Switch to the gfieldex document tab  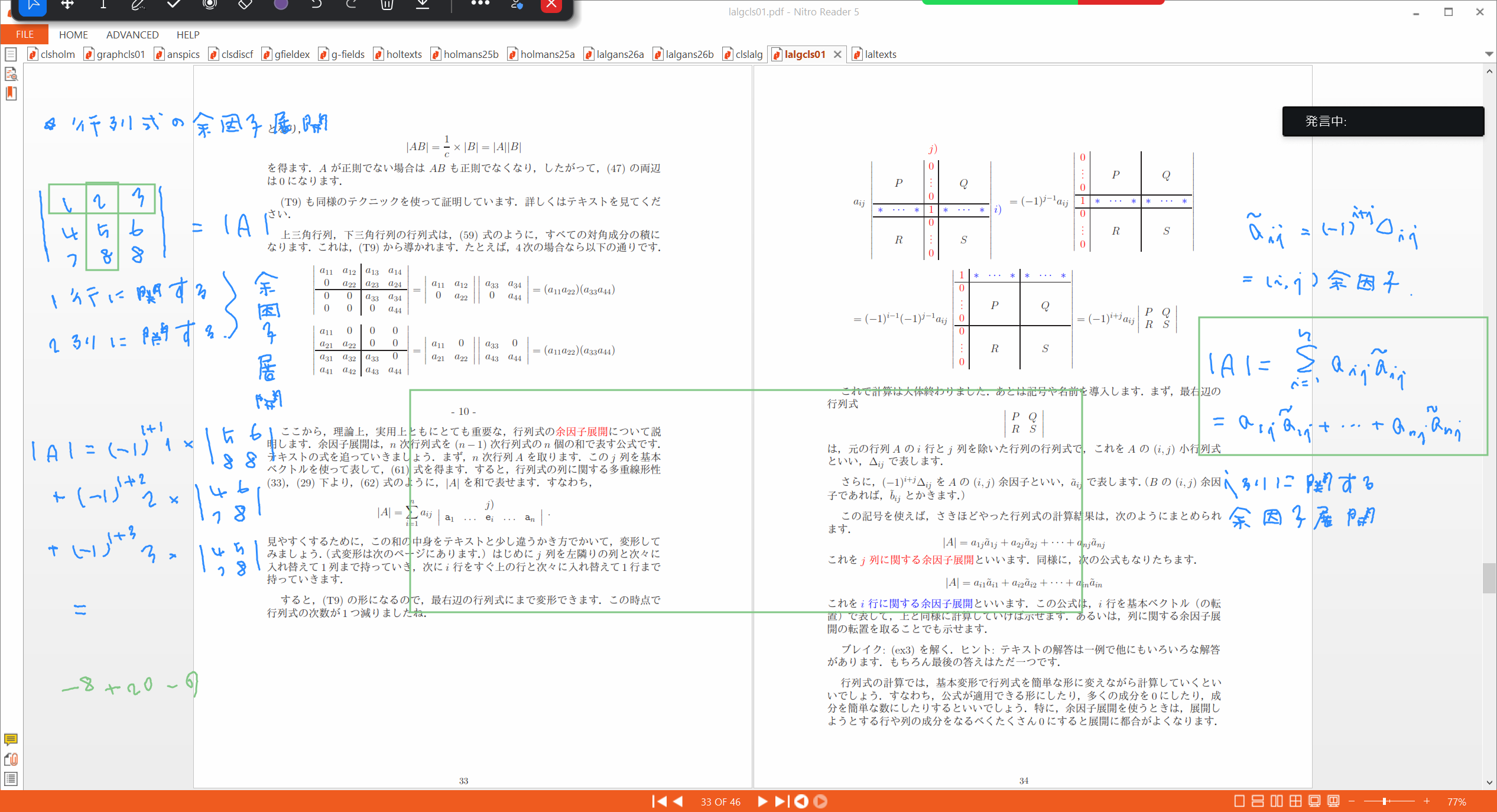pyautogui.click(x=286, y=54)
